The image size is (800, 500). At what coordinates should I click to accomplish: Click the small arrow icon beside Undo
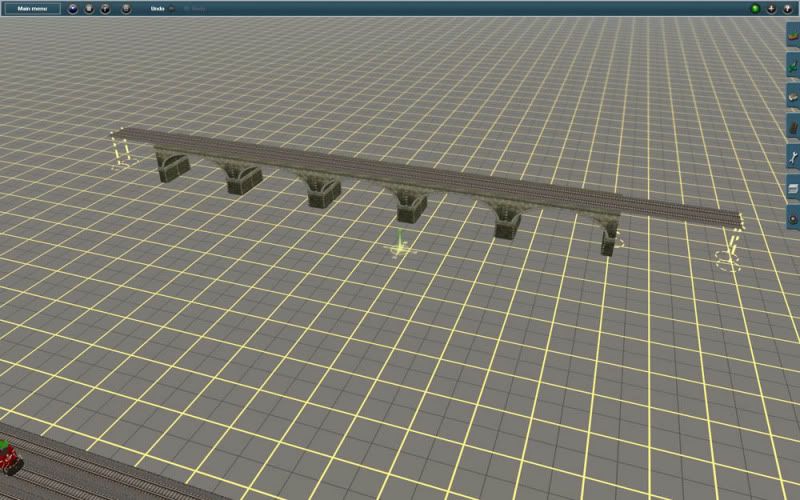pyautogui.click(x=171, y=9)
